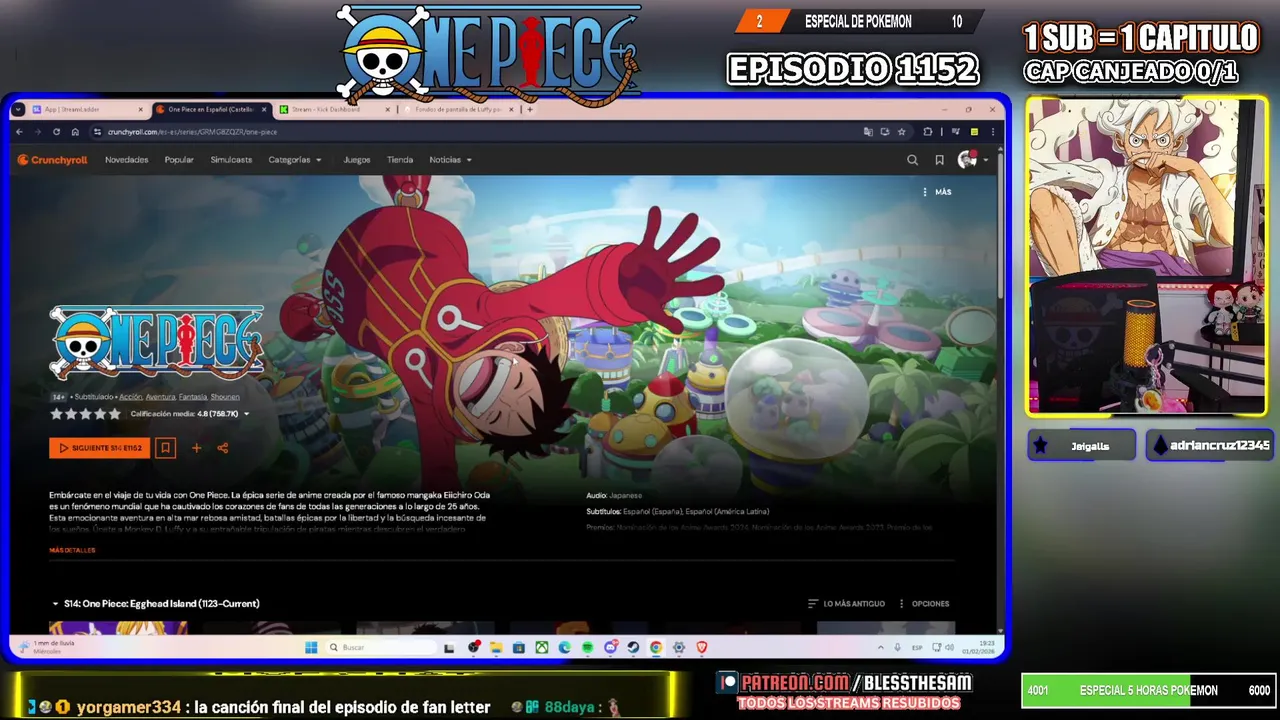Open a new browser tab
1280x720 pixels.
tap(530, 110)
